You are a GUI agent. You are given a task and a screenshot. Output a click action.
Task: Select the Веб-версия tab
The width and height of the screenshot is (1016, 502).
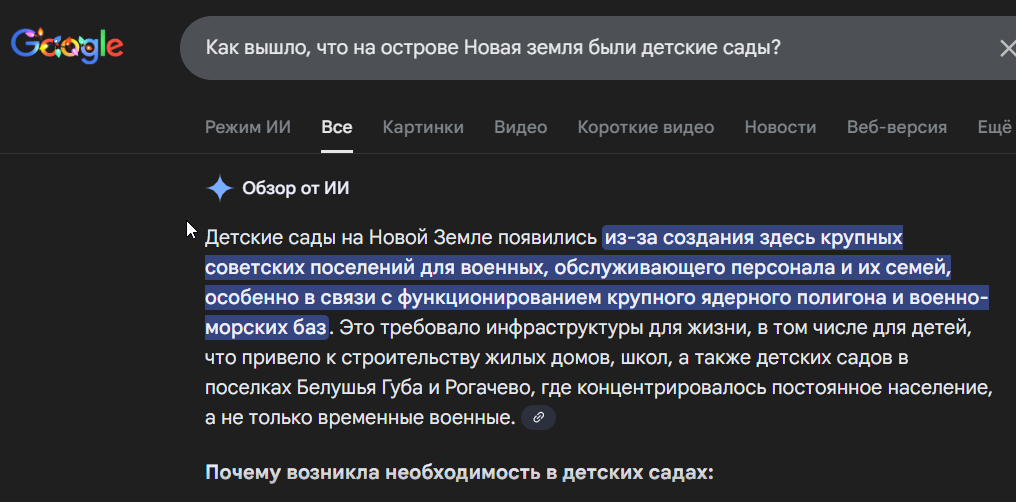[x=897, y=127]
